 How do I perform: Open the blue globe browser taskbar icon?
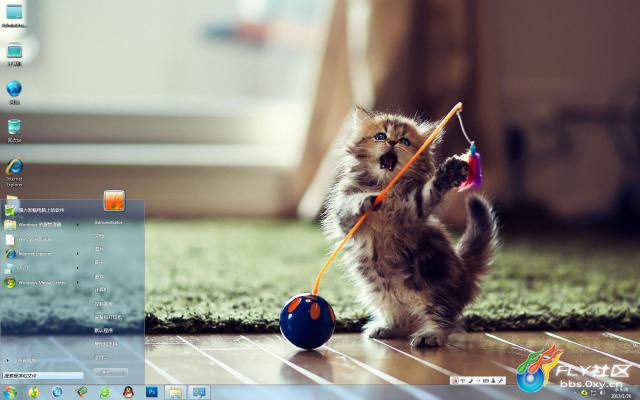point(57,392)
